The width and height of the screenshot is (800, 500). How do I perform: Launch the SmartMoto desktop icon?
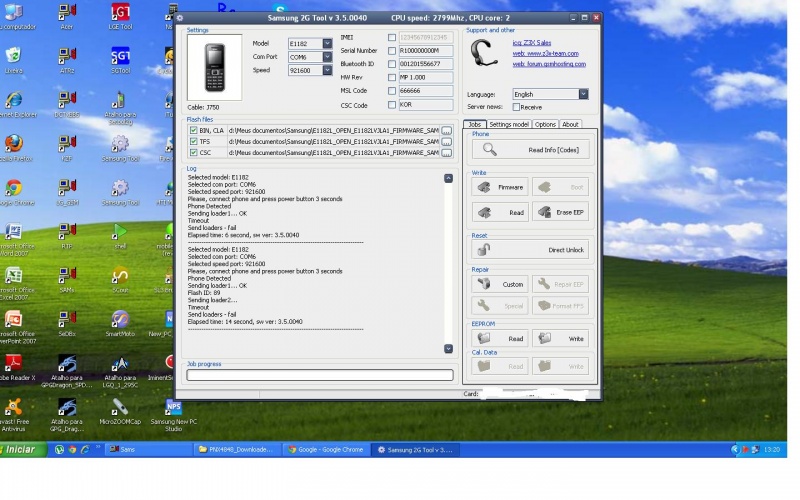[x=120, y=323]
